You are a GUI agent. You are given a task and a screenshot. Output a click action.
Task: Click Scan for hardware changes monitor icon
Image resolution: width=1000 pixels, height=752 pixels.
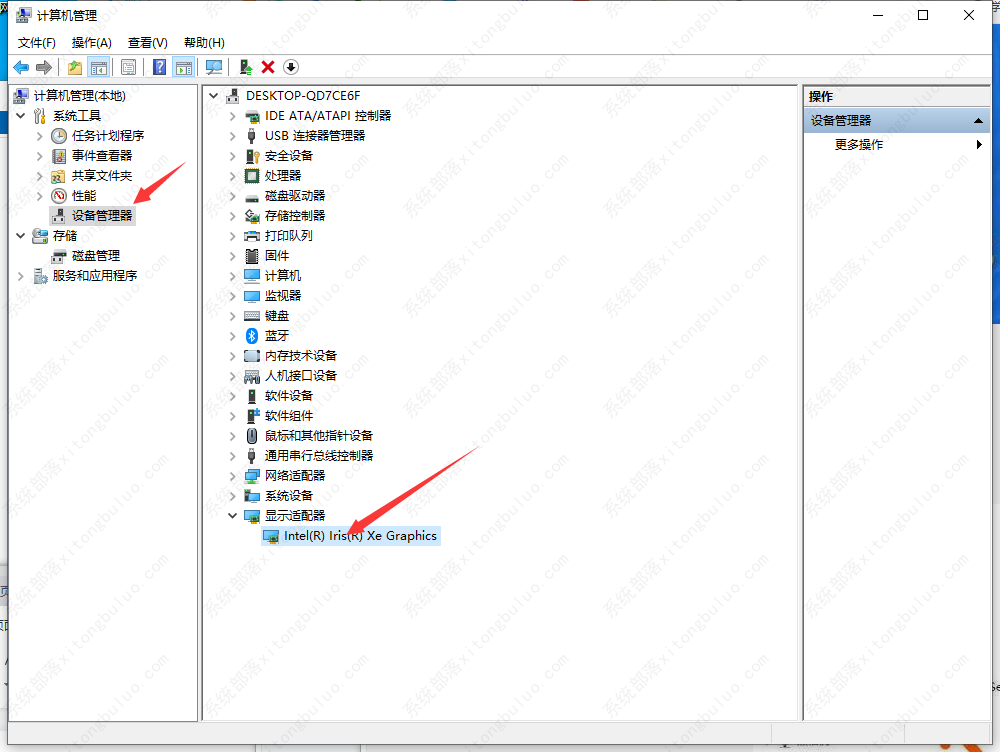213,67
